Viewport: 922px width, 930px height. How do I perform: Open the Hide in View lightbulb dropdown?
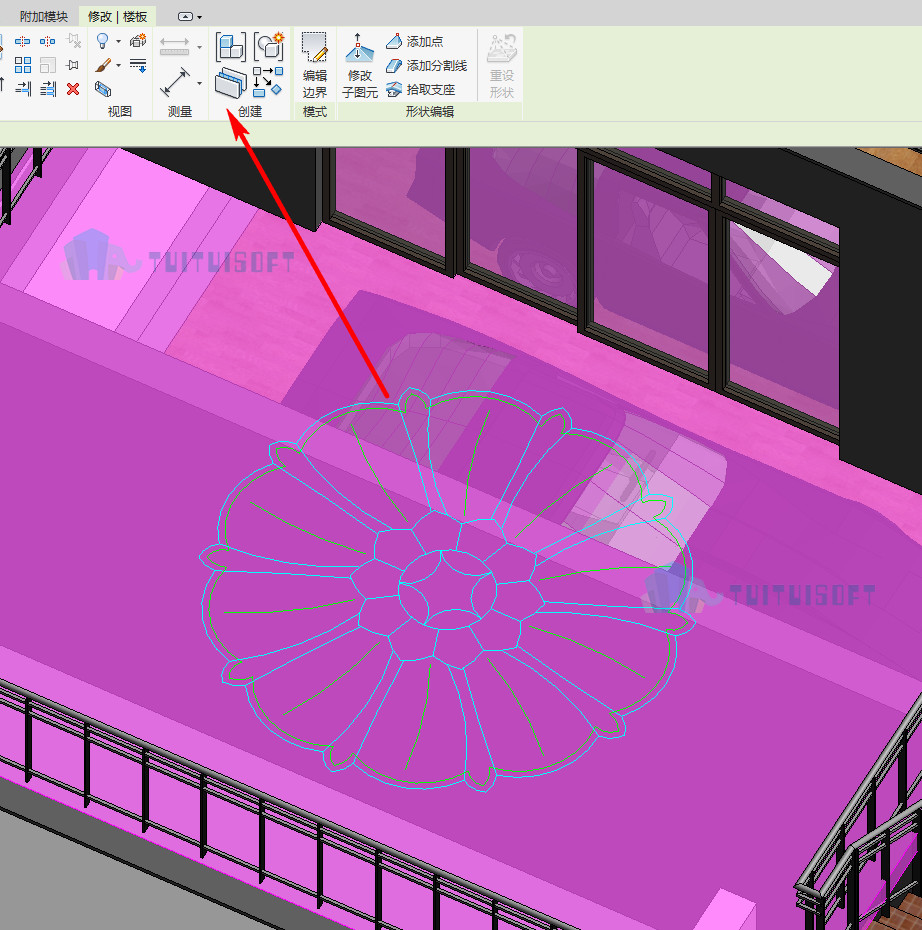pos(119,42)
